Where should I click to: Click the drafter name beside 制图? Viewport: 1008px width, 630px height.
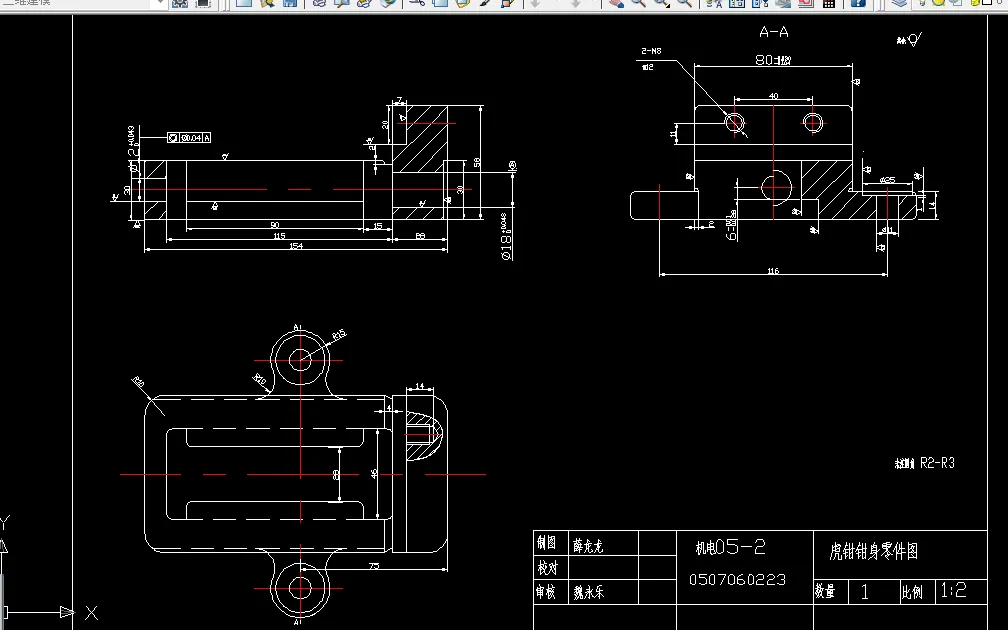pos(588,546)
